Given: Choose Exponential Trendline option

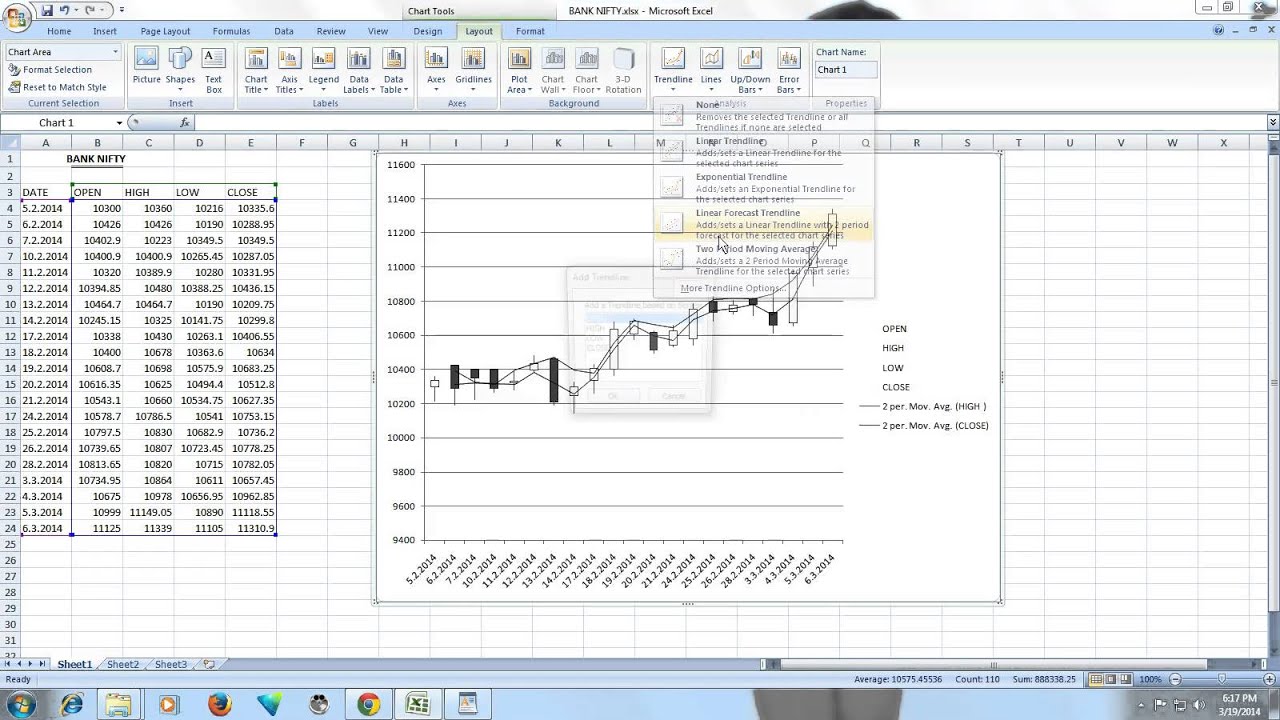Looking at the screenshot, I should 763,187.
